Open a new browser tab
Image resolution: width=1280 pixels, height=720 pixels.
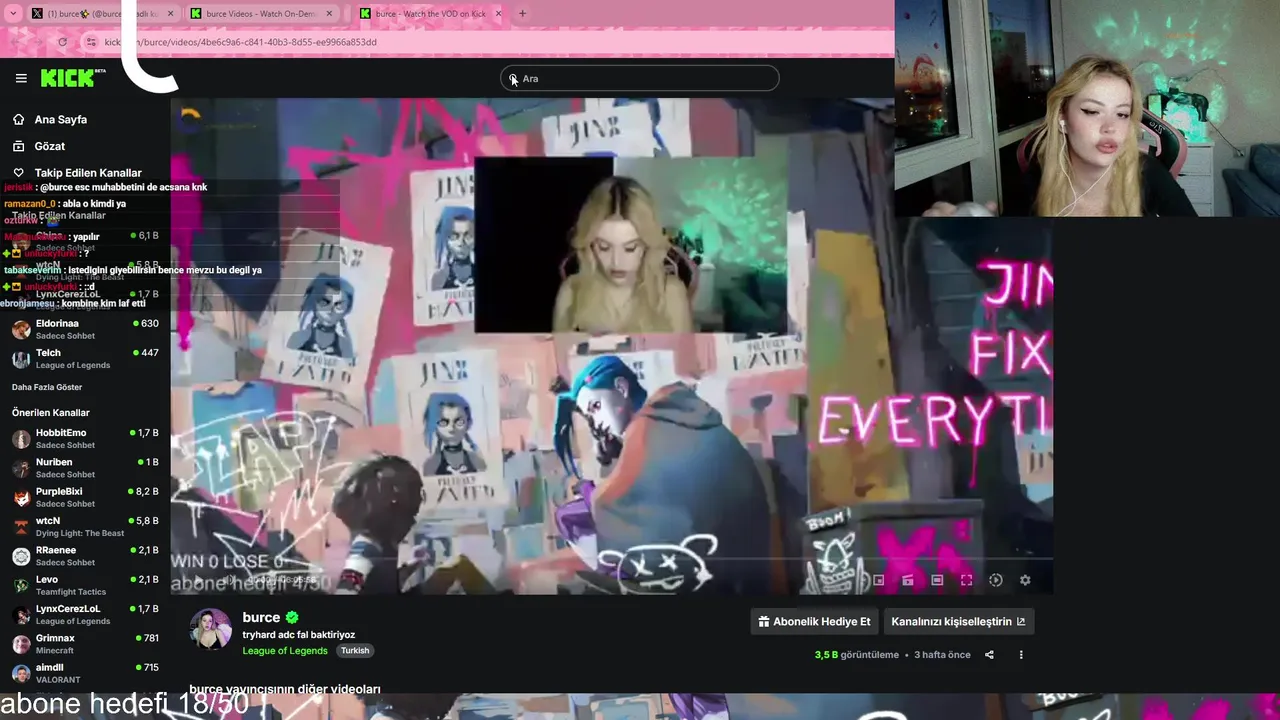click(522, 14)
